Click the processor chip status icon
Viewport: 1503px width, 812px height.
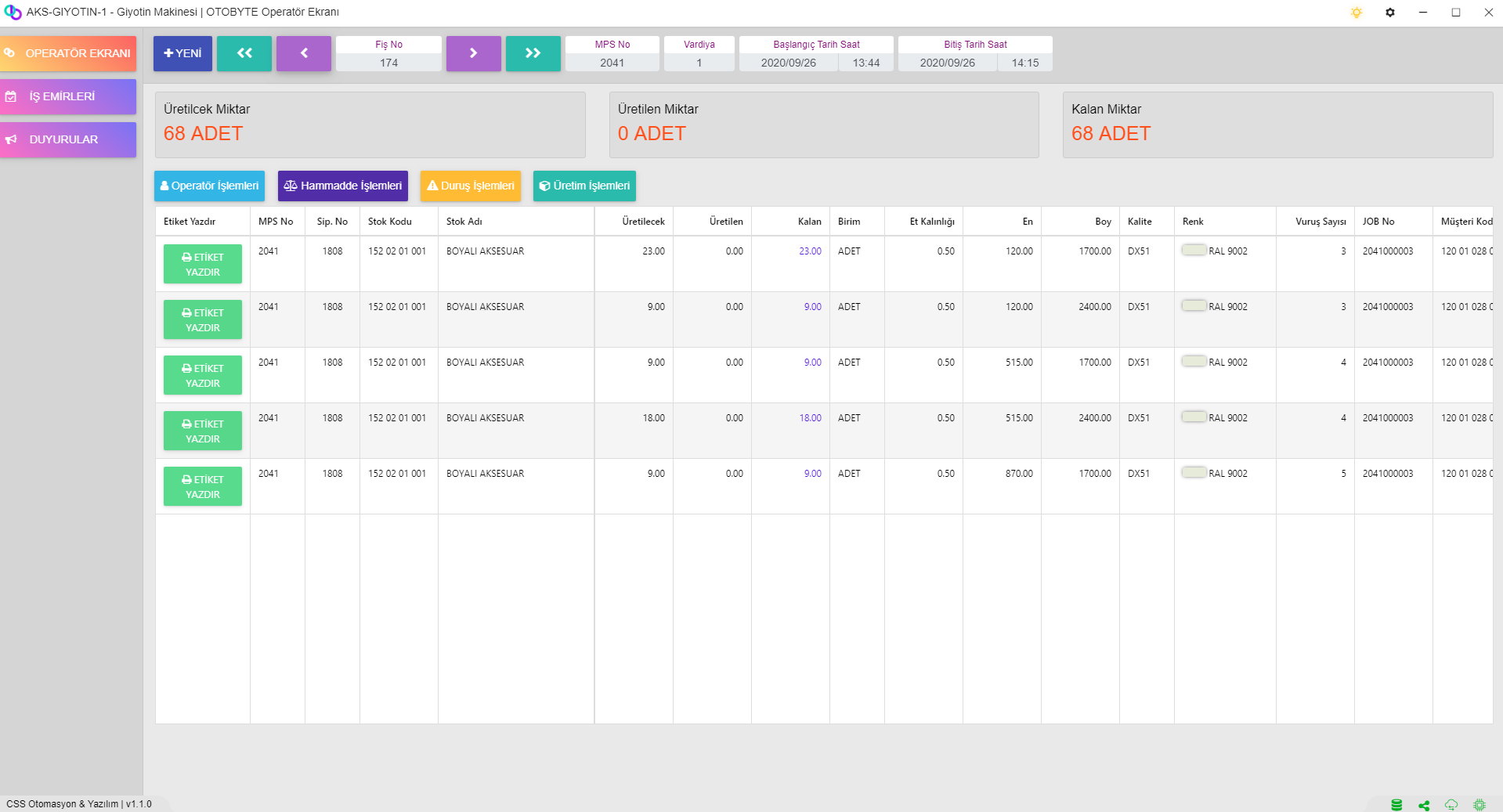1479,804
